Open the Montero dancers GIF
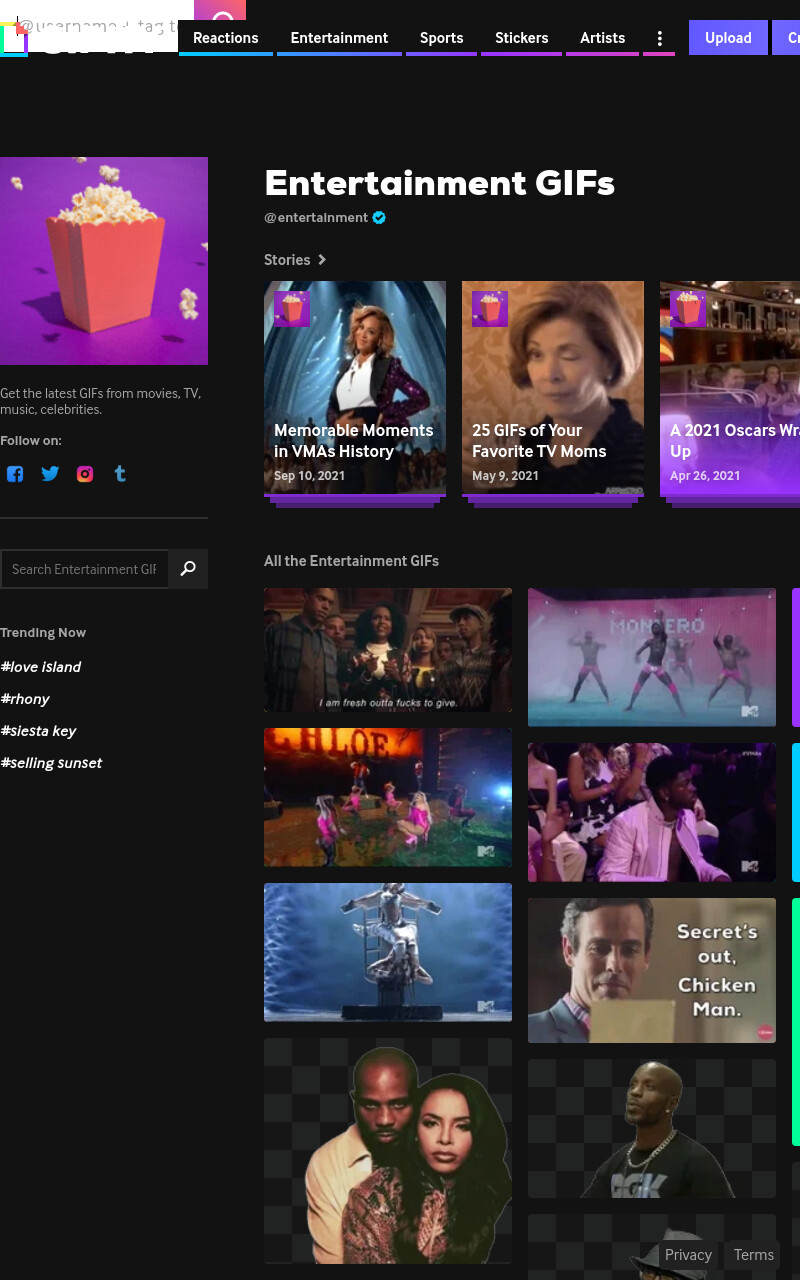 (652, 657)
